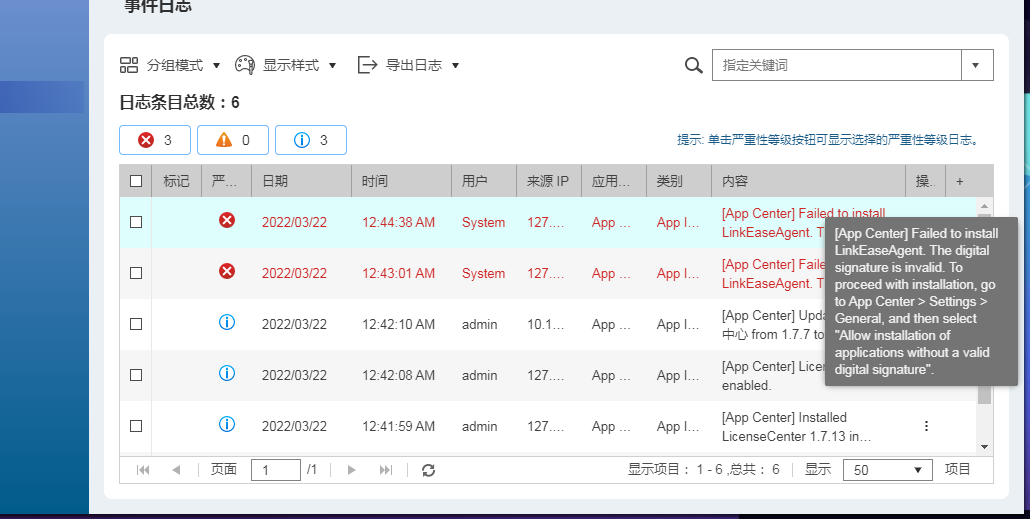Image resolution: width=1030 pixels, height=519 pixels.
Task: Open the 分组模式 dropdown
Action: (x=170, y=65)
